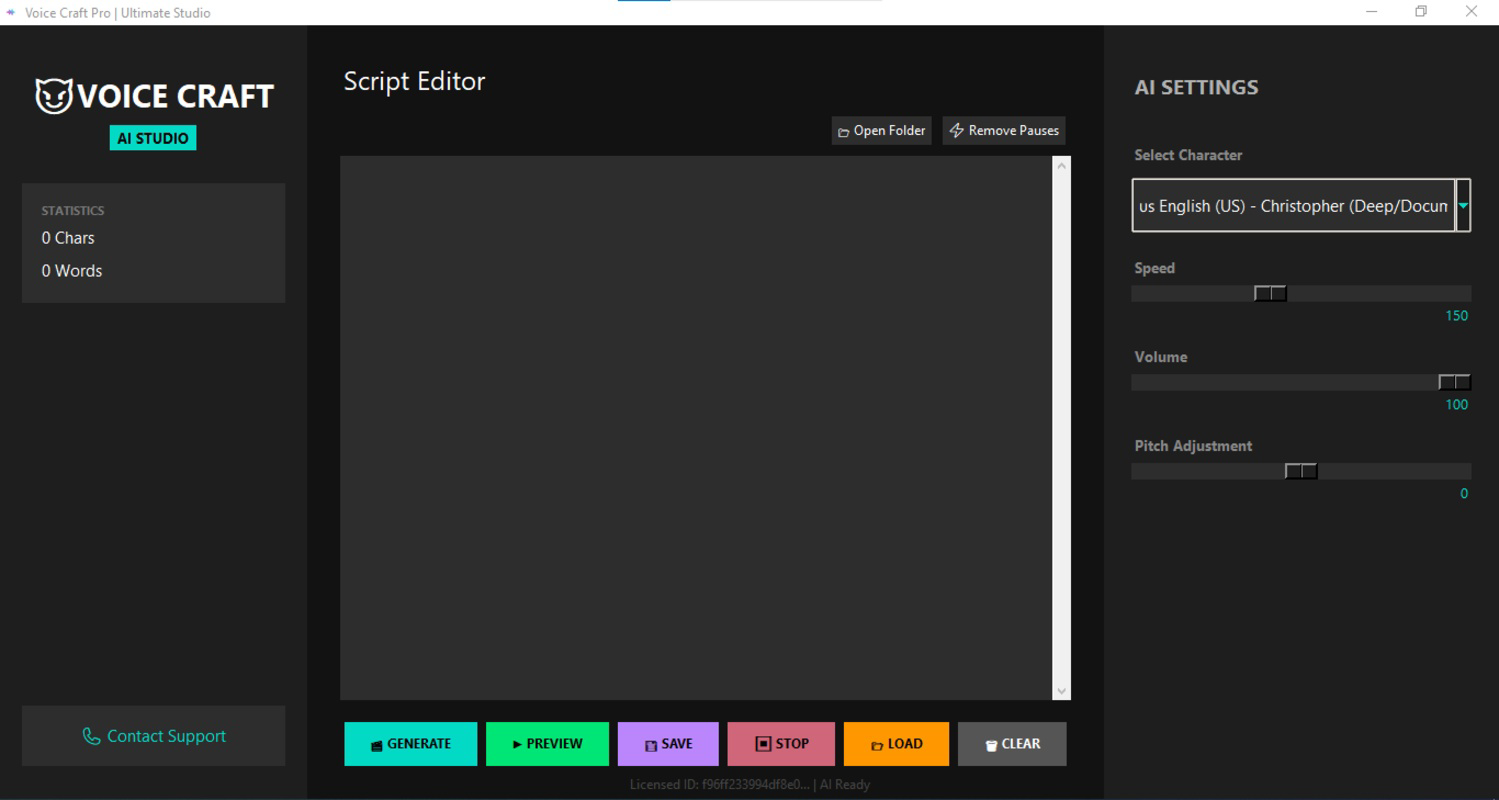Click the Speed value 150

[1456, 316]
